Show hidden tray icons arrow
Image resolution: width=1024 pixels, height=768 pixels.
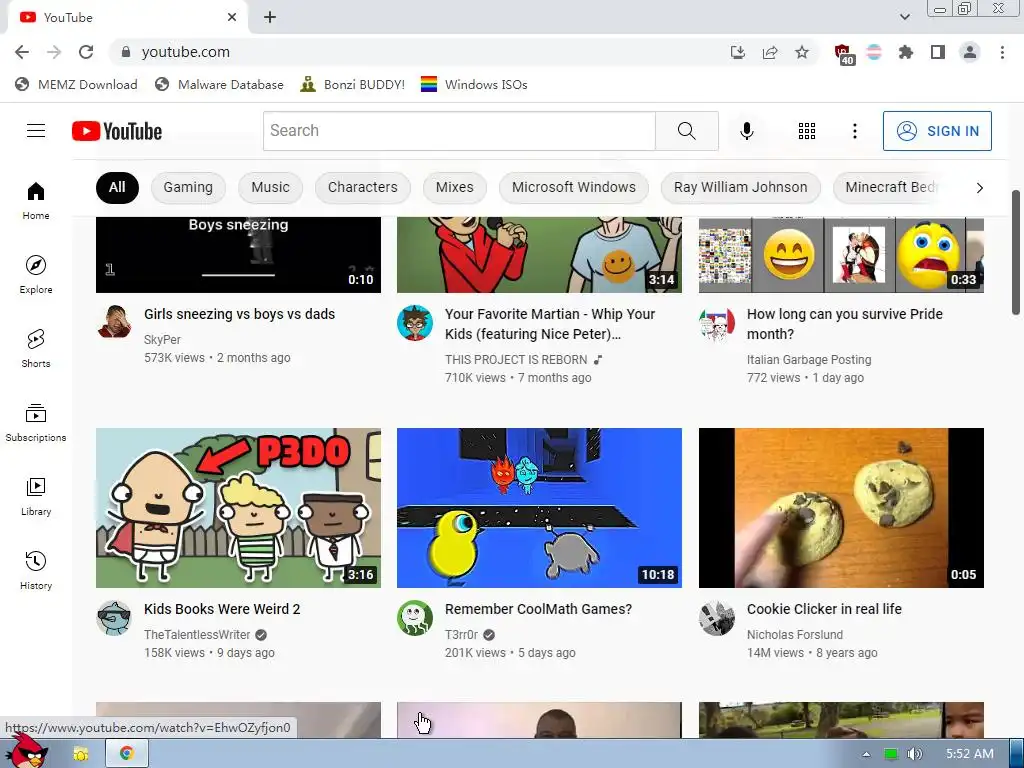(866, 754)
